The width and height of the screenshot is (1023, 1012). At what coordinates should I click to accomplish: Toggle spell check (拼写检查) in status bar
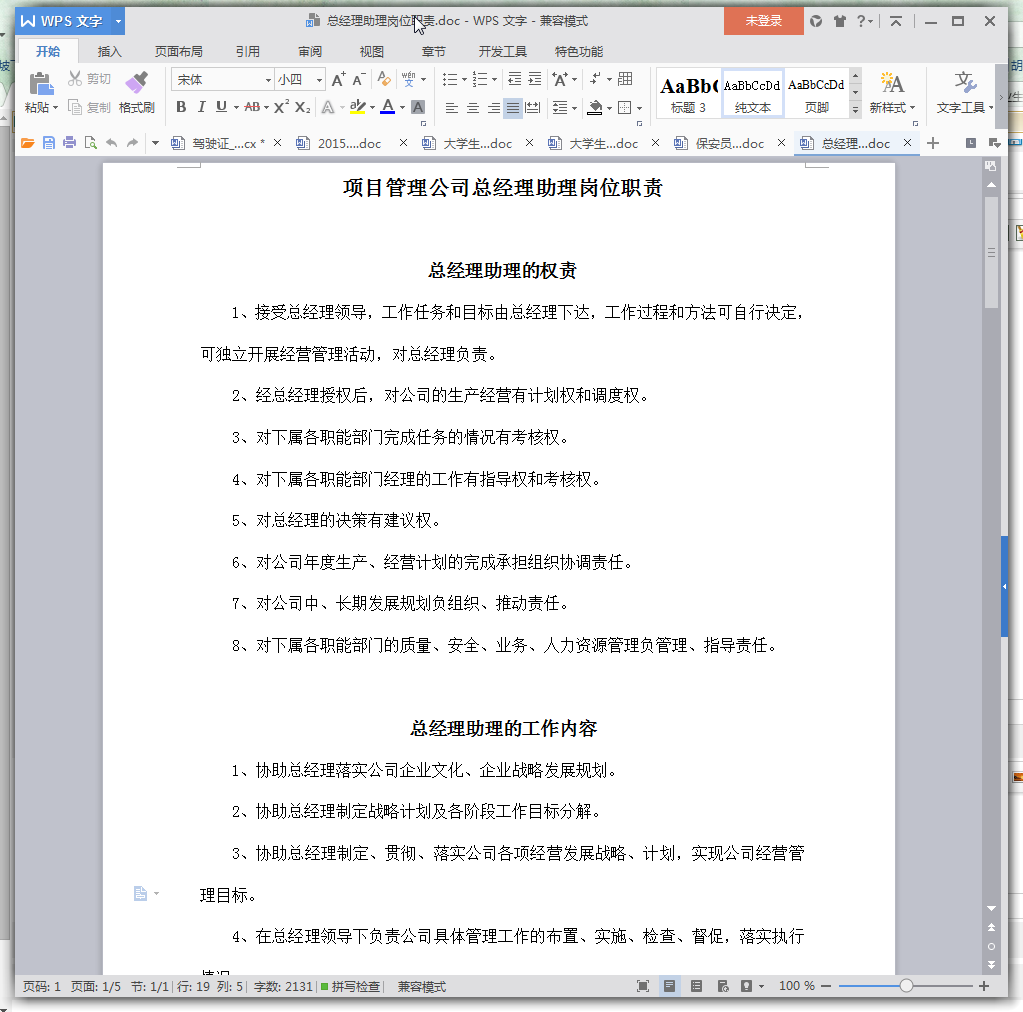point(350,987)
